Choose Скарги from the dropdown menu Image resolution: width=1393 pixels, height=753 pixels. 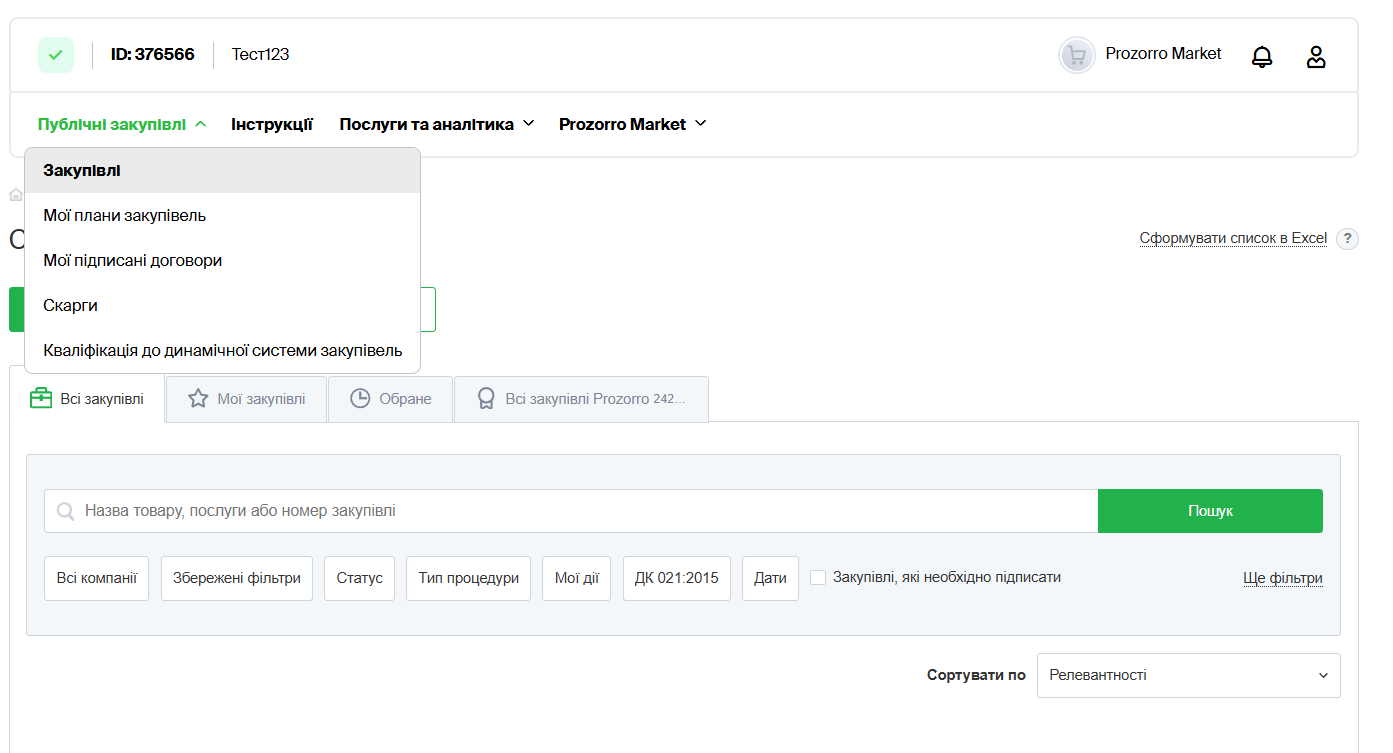point(71,306)
